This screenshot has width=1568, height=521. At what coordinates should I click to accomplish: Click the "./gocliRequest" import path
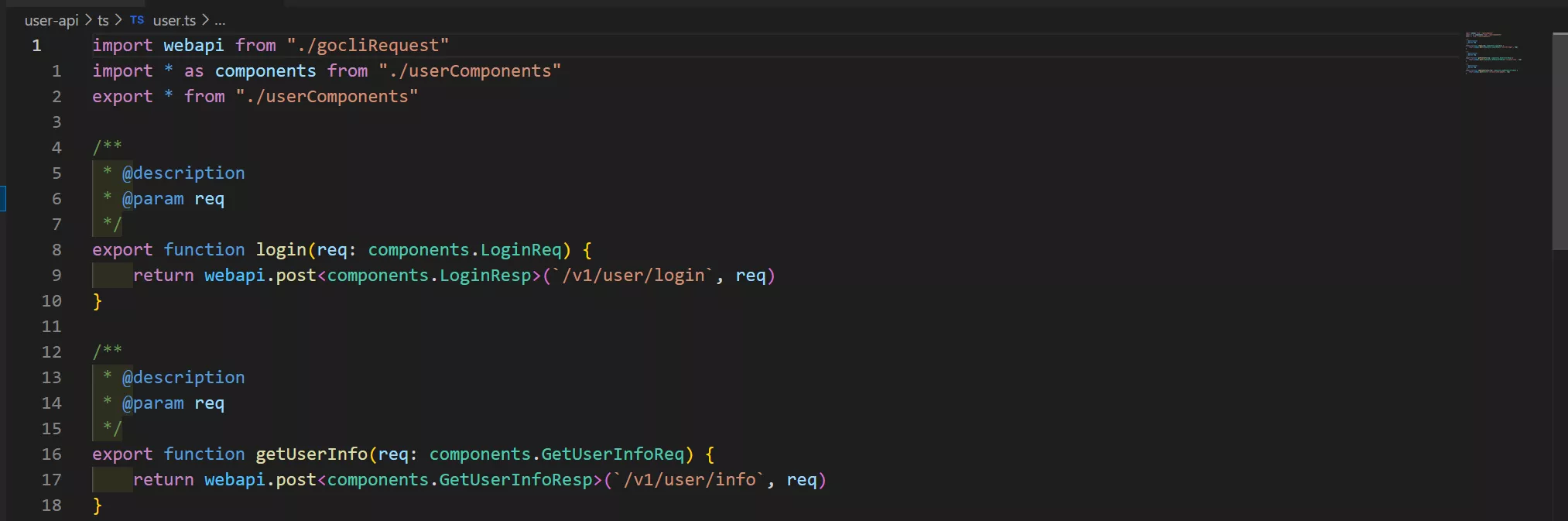click(x=368, y=46)
